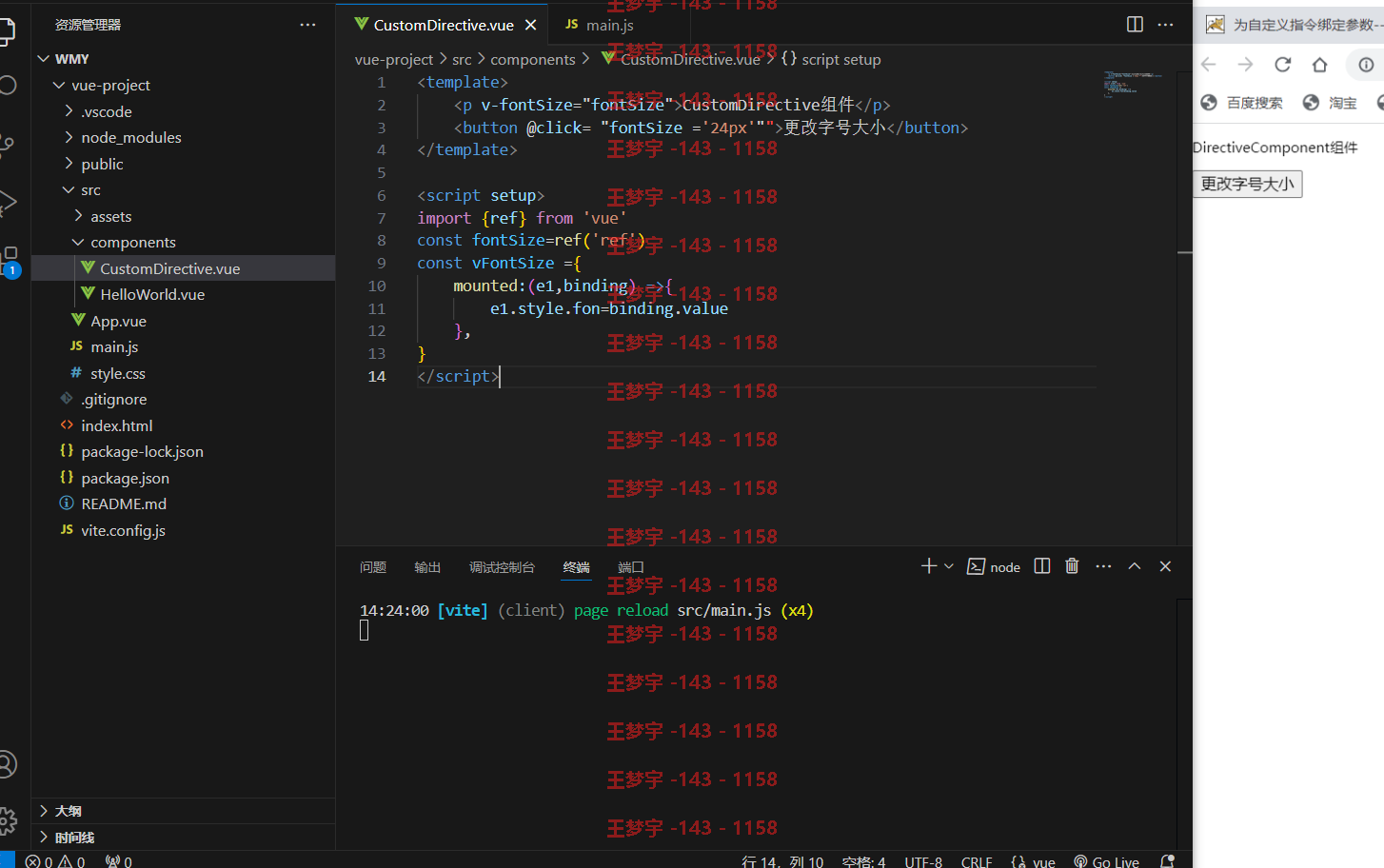Open package-lock.json in the explorer
The width and height of the screenshot is (1384, 868).
(184, 451)
